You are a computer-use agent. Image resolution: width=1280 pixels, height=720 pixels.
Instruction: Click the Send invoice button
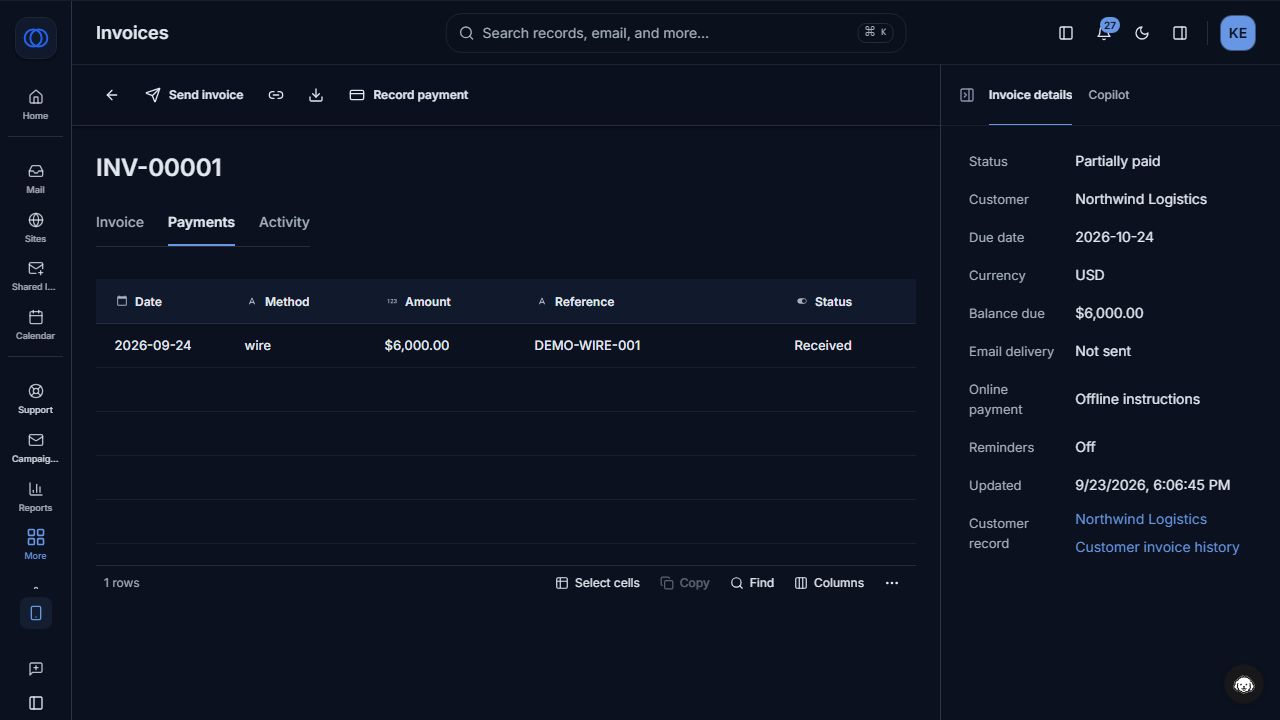point(194,95)
